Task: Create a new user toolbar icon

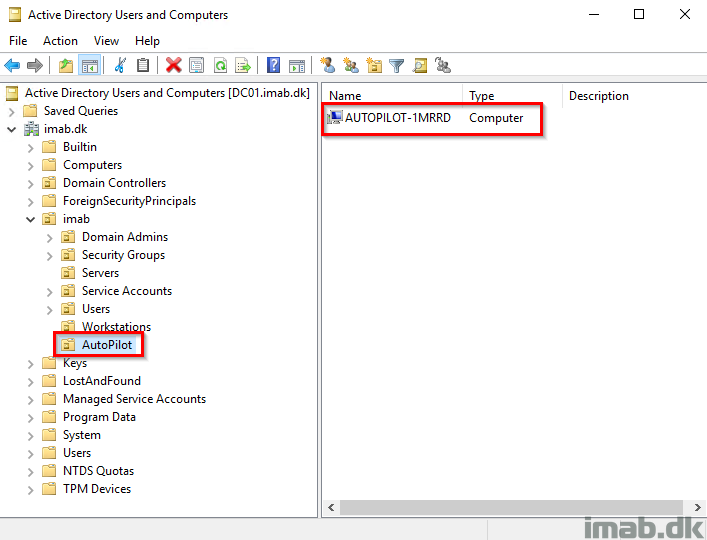Action: (x=327, y=66)
